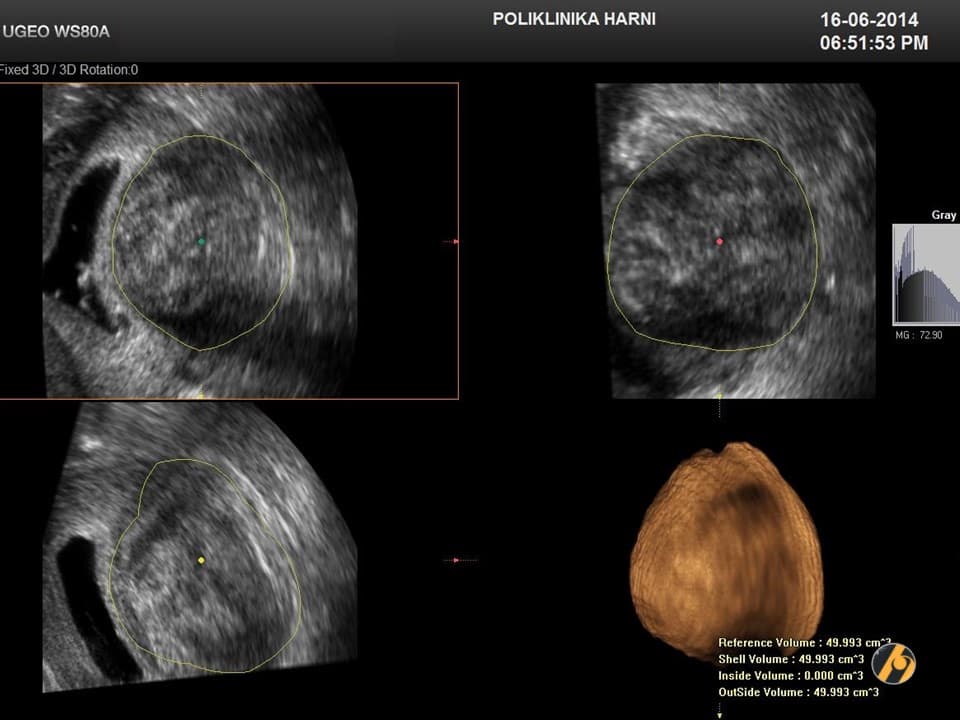Click the red arrow on the selected plane's right border
The height and width of the screenshot is (720, 960).
453,241
